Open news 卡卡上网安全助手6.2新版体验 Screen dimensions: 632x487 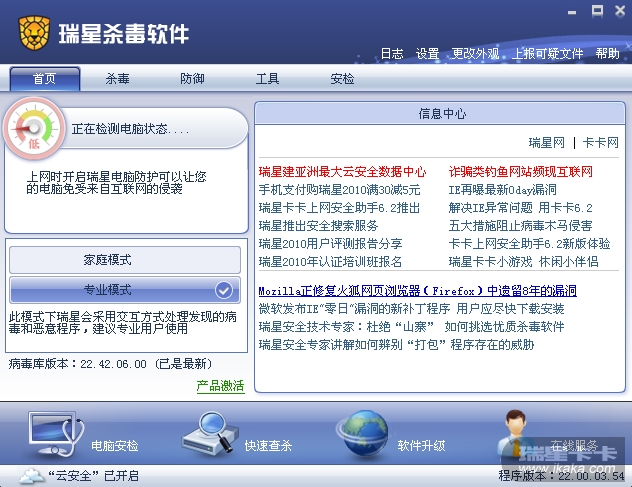click(x=530, y=244)
